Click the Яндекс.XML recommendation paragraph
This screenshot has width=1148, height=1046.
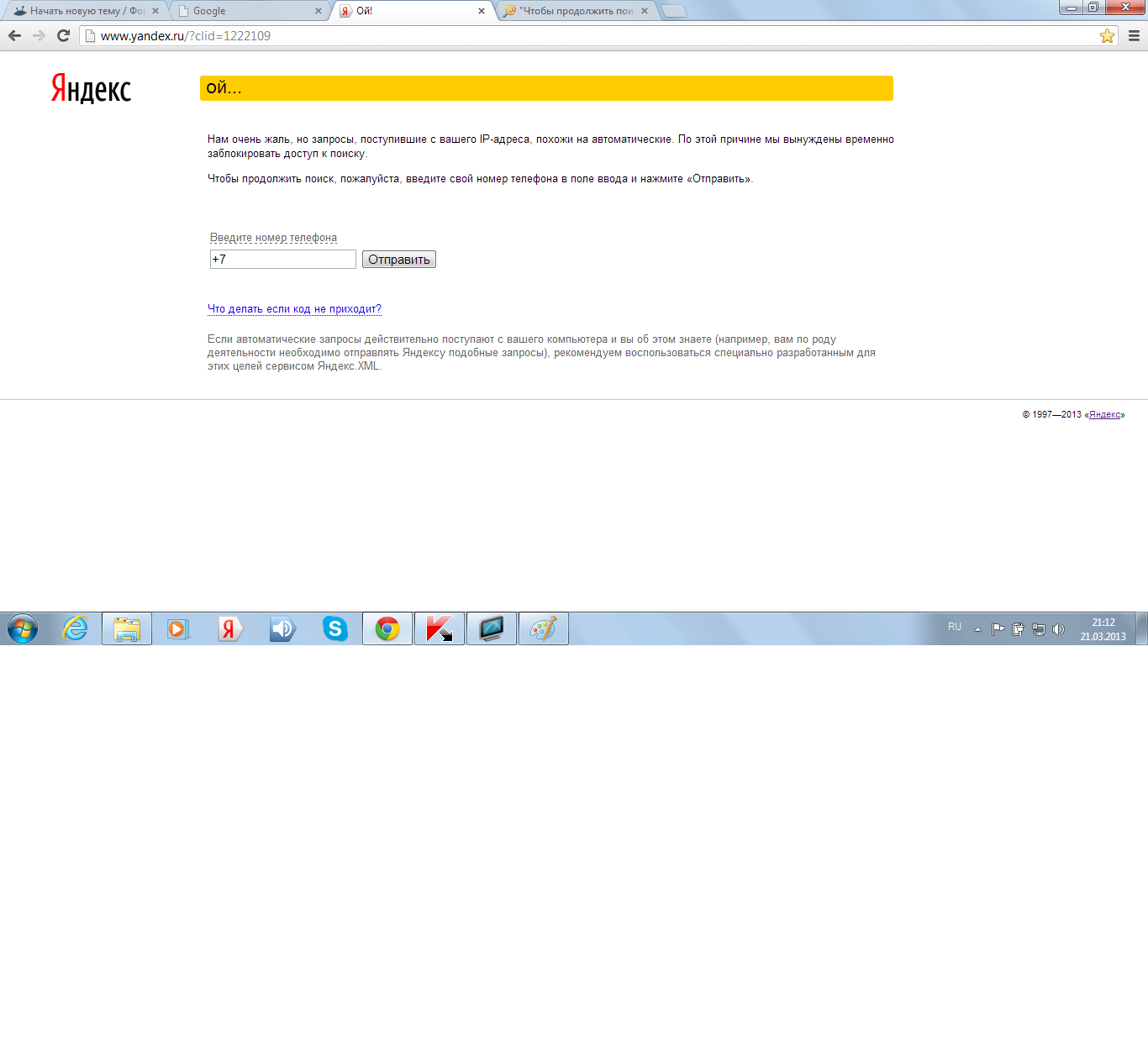(x=541, y=353)
